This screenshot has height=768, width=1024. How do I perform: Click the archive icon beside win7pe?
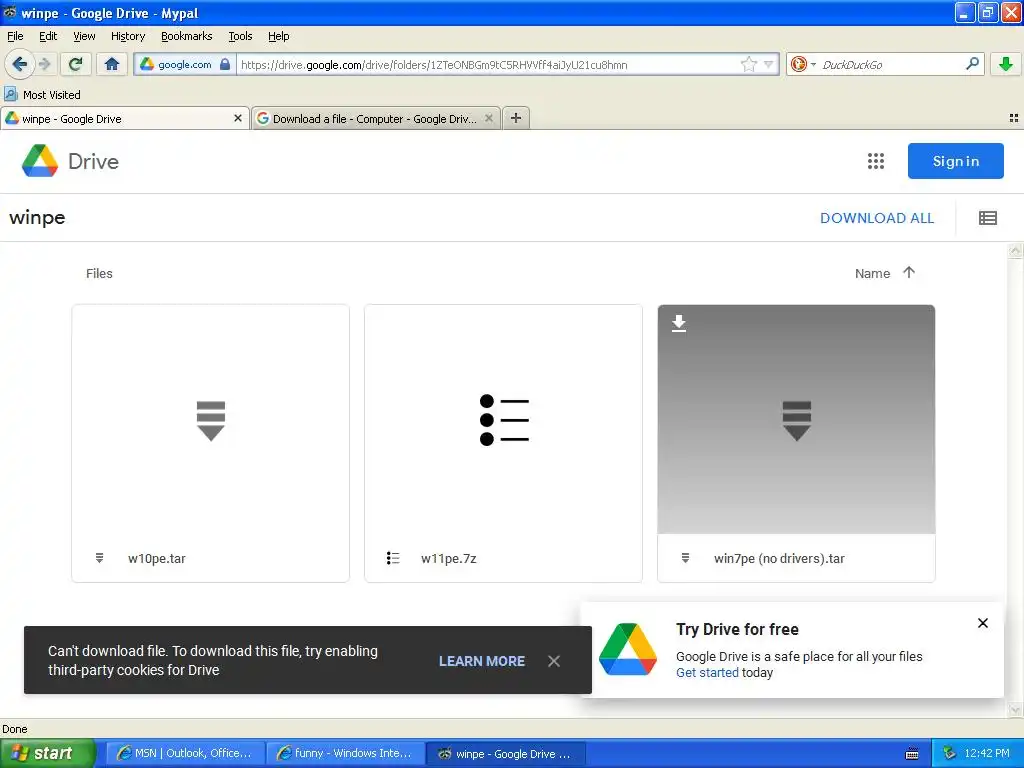click(x=685, y=558)
